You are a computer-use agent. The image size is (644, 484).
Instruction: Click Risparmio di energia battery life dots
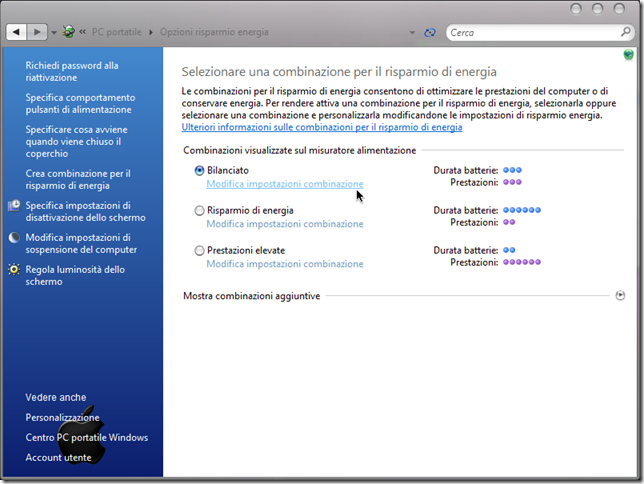click(522, 210)
